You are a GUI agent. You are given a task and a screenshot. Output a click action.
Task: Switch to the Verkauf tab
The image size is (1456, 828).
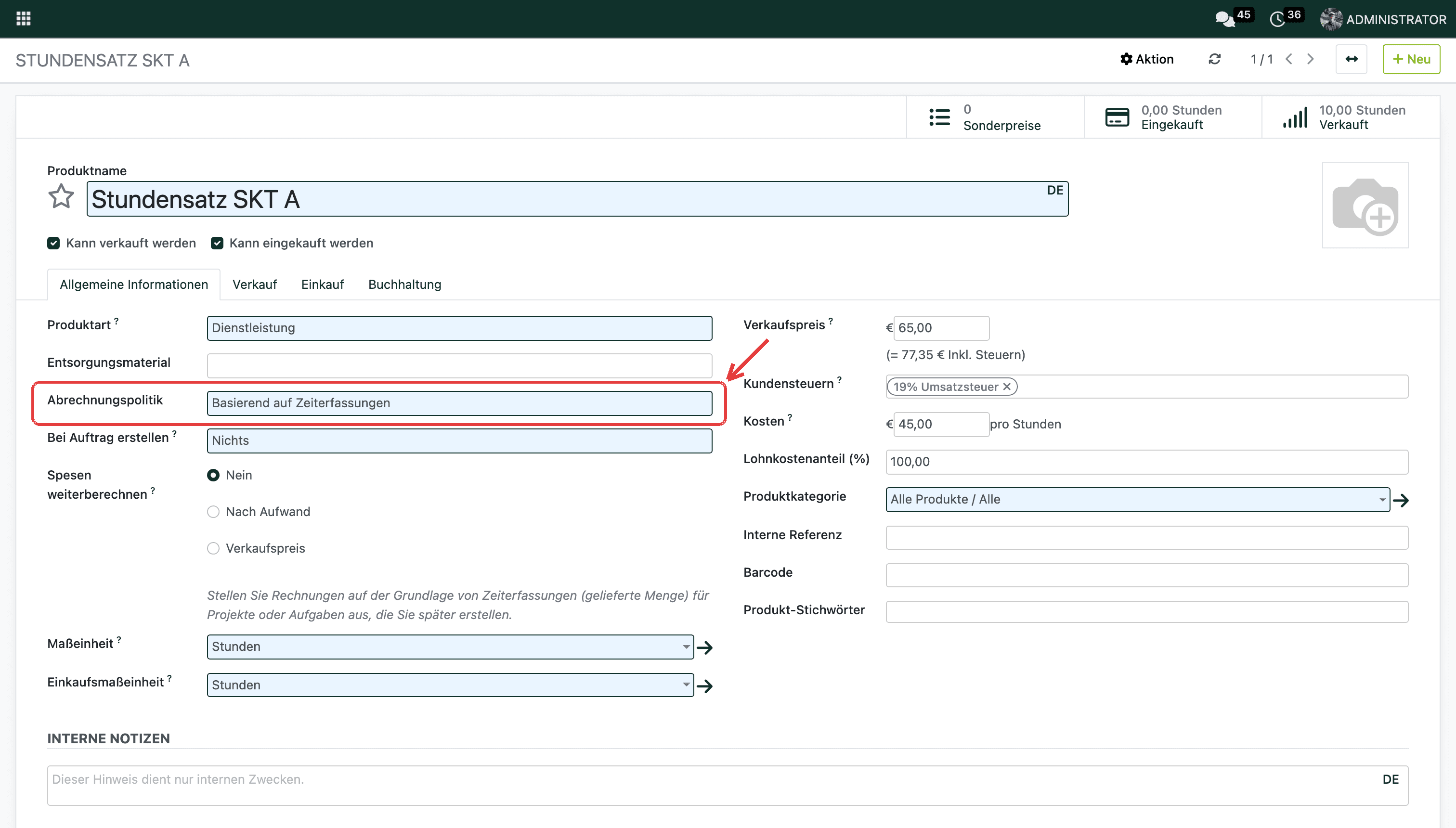pos(254,285)
